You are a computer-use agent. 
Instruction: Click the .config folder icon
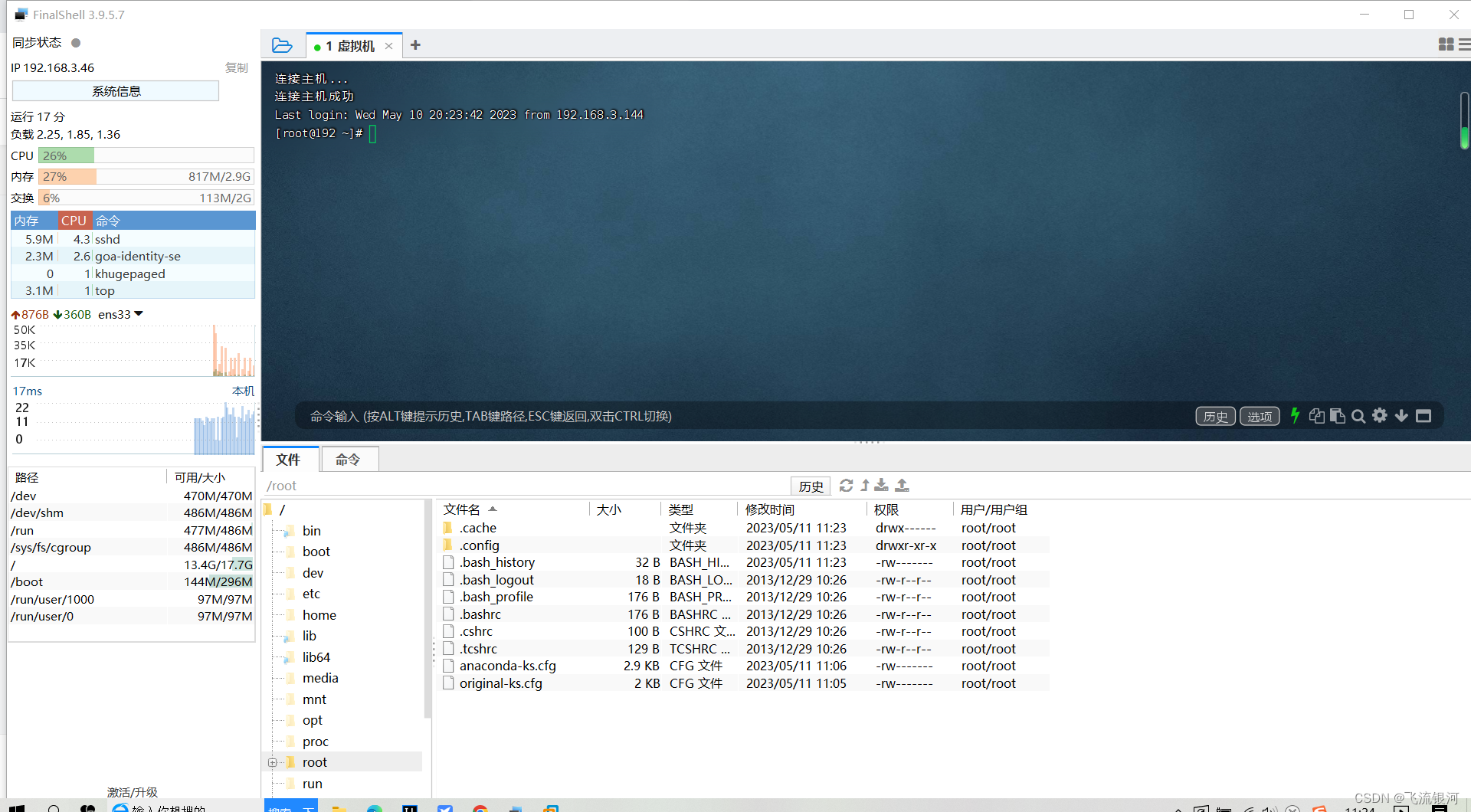(x=448, y=545)
